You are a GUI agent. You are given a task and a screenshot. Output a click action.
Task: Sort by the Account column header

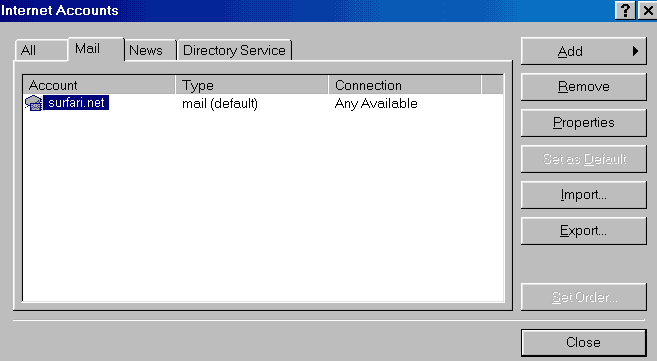[99, 85]
